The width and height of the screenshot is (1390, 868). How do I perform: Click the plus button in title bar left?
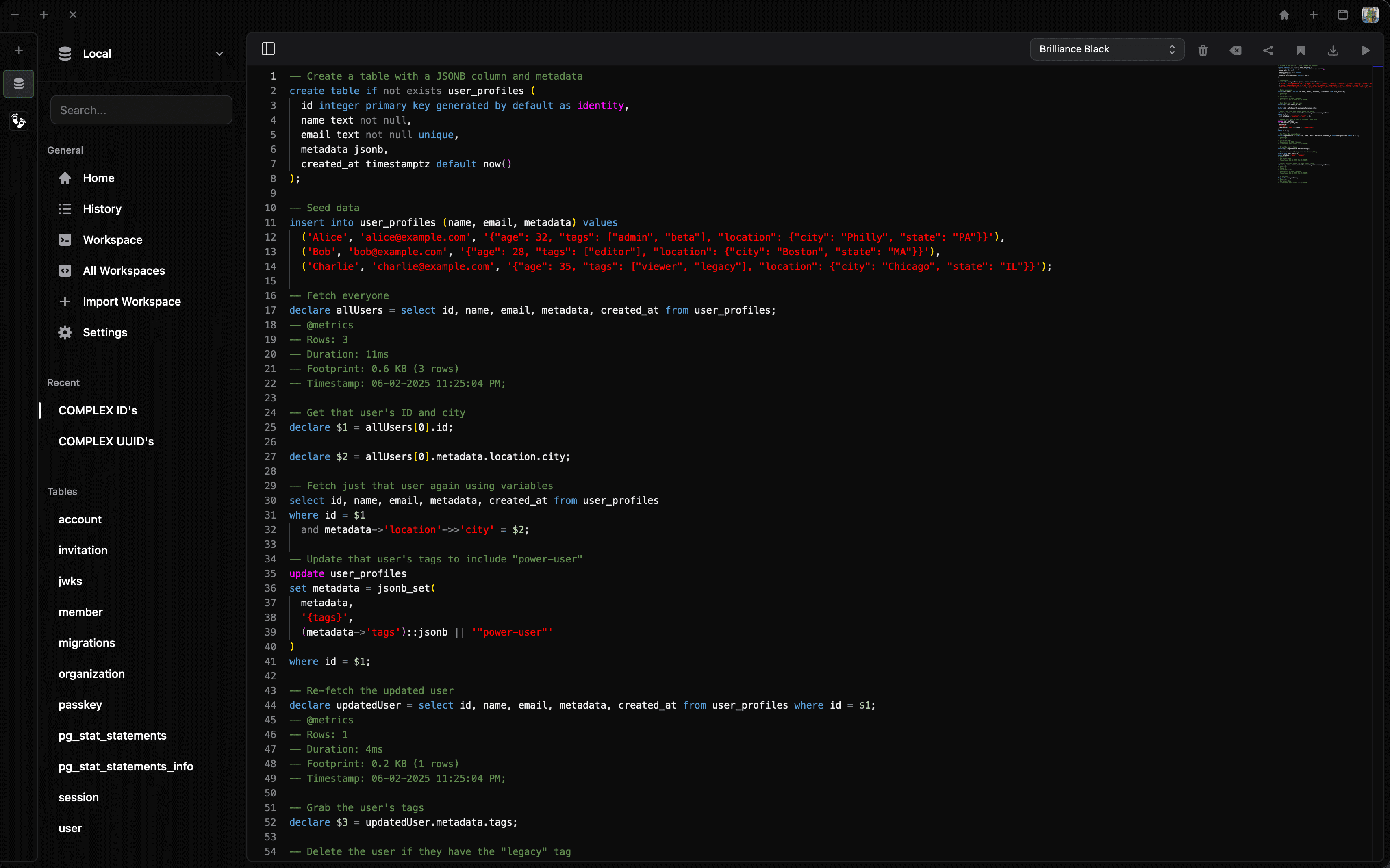(x=43, y=15)
